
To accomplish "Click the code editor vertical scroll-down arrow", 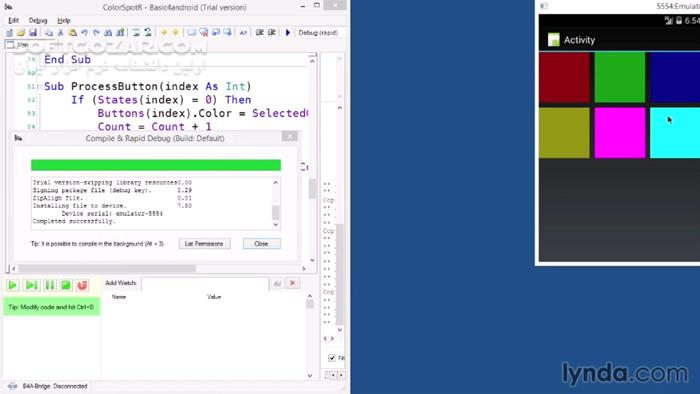I will click(x=312, y=260).
